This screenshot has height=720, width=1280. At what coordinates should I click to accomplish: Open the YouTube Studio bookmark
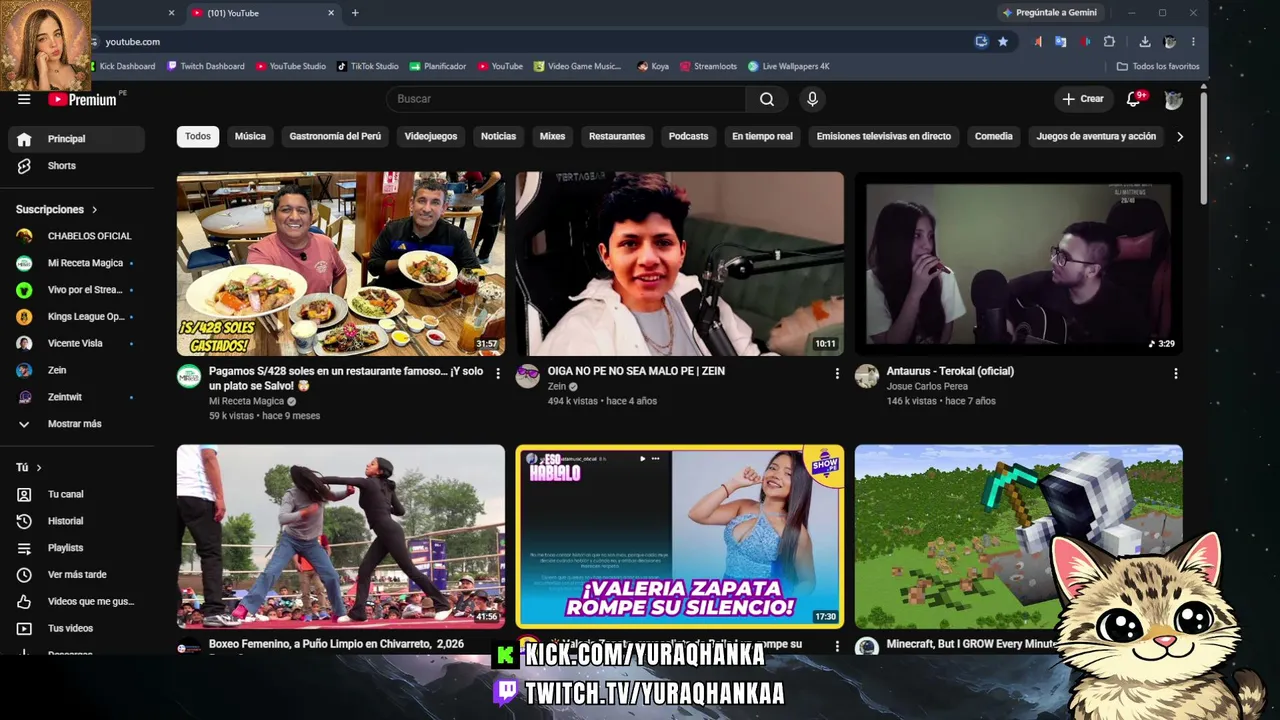coord(291,66)
